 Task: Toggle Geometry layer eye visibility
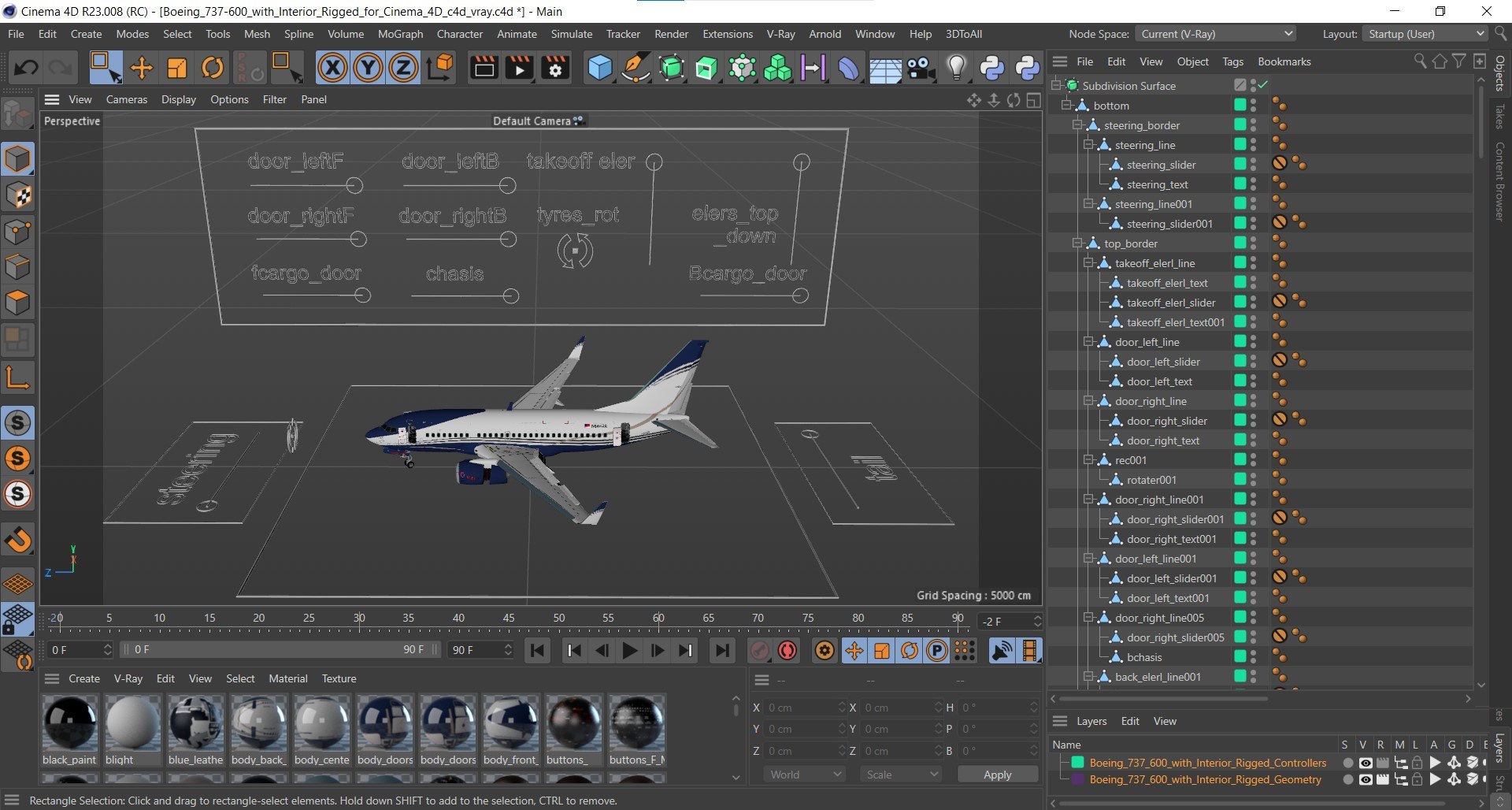[1366, 779]
